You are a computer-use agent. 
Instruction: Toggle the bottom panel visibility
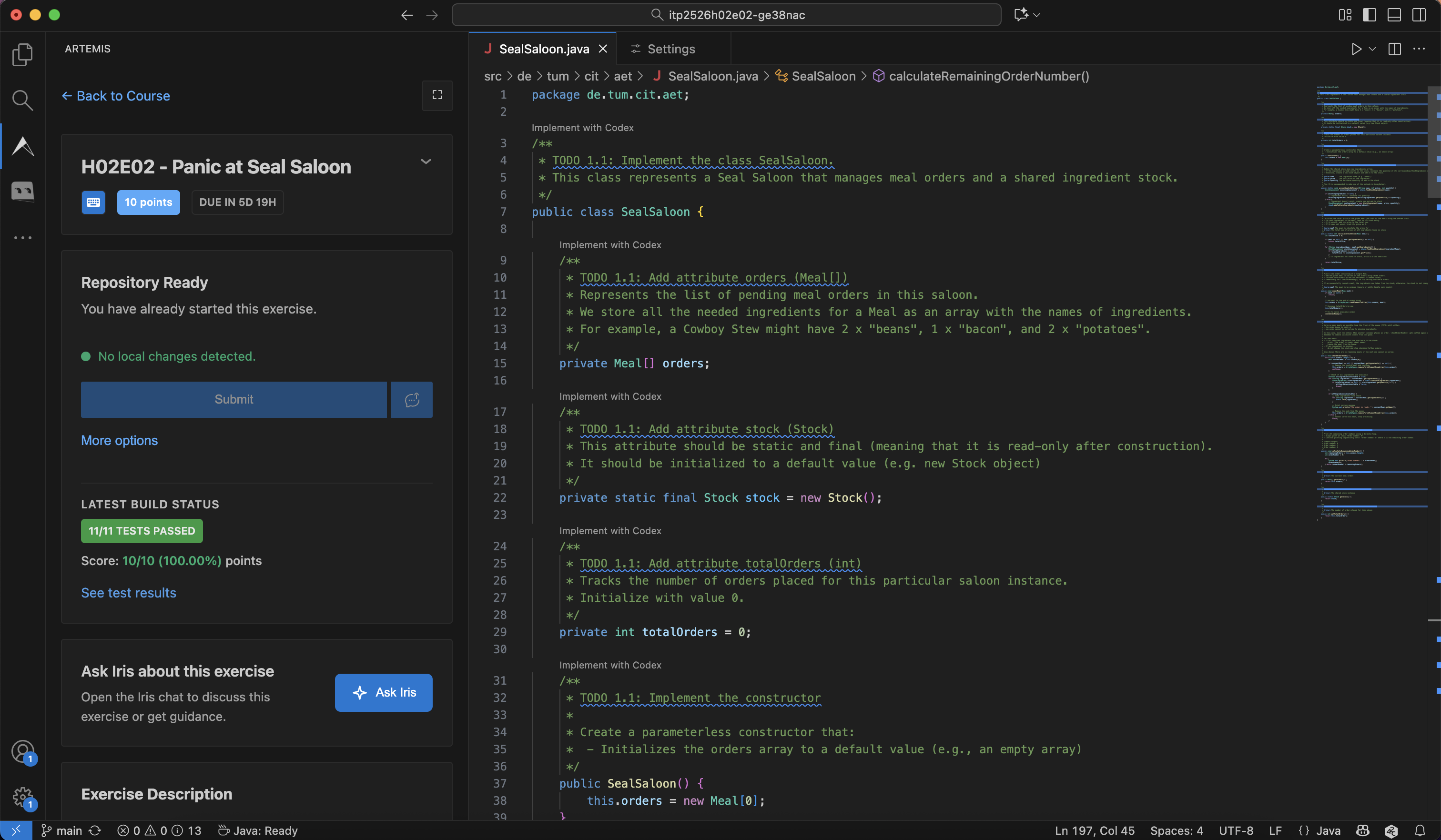pos(1394,15)
